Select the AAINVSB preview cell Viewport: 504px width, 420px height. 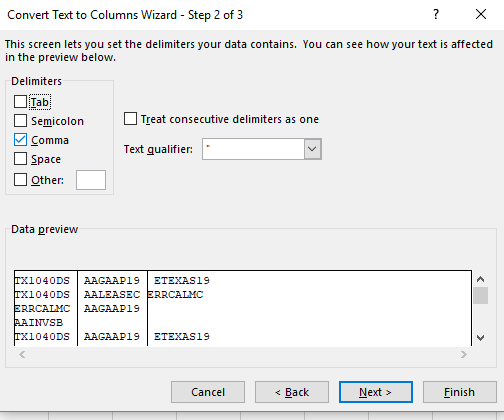39,323
